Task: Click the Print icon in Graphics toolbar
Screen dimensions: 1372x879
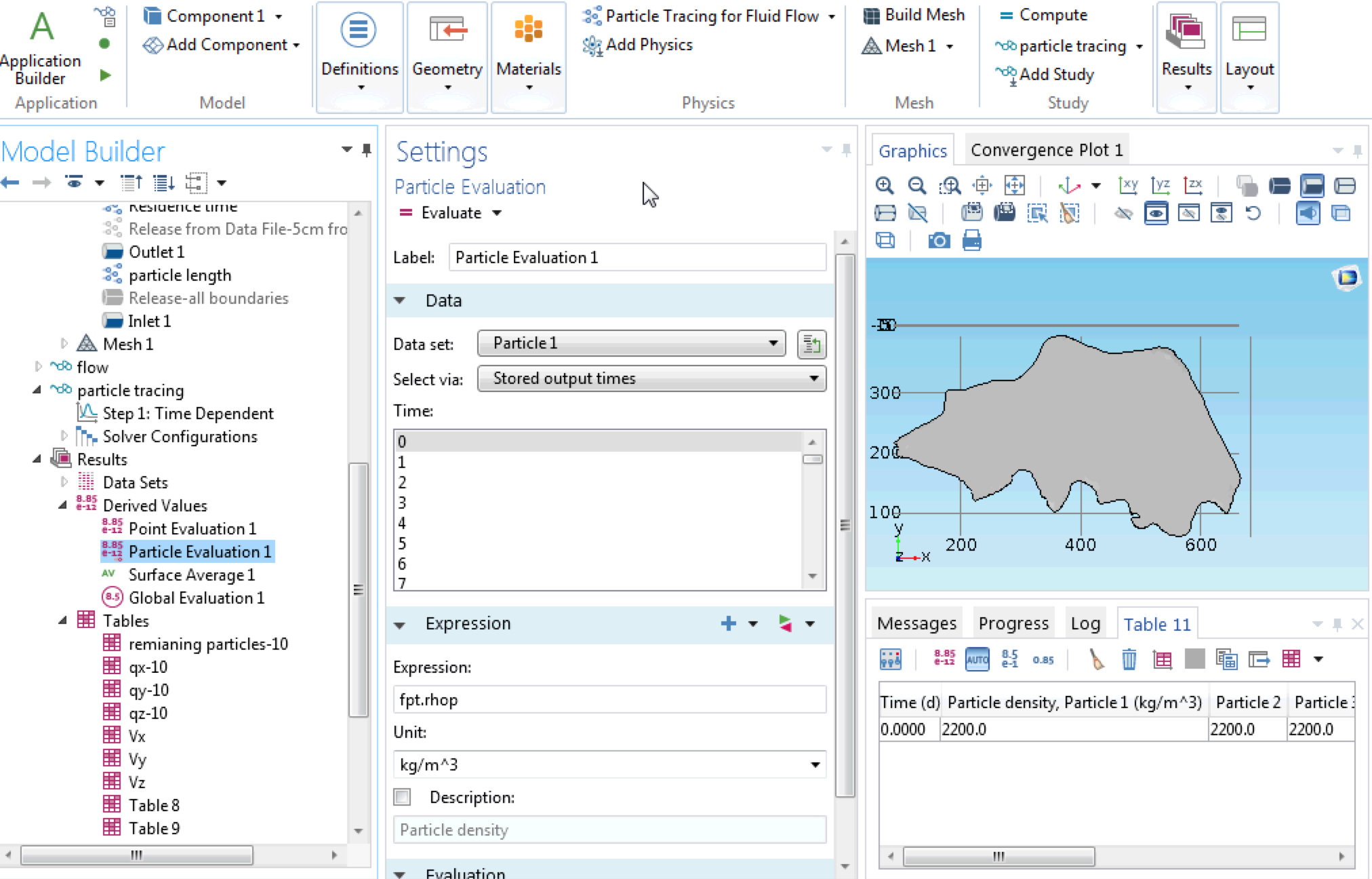Action: tap(971, 241)
